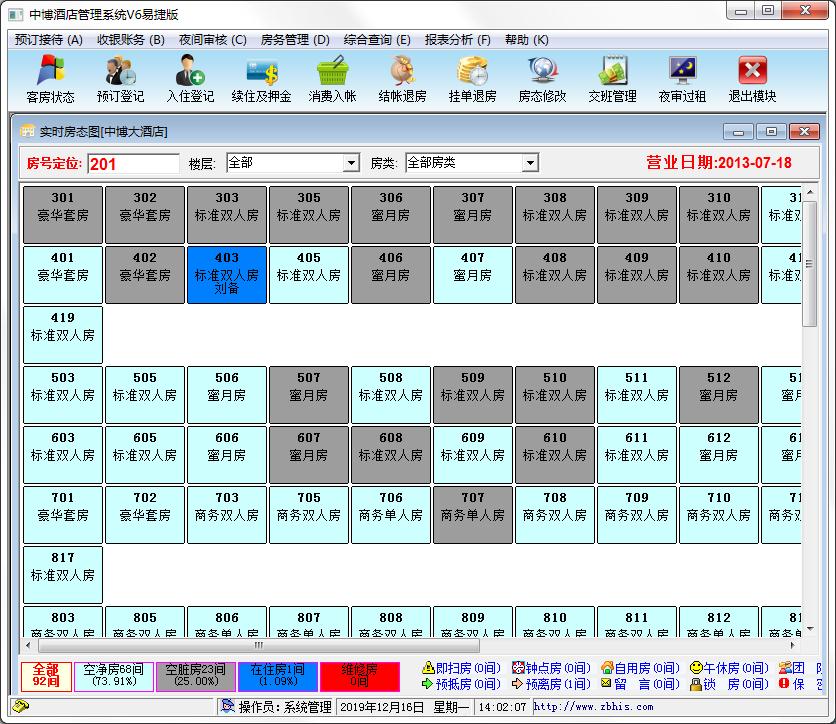The height and width of the screenshot is (724, 836).
Task: Select room 707 商务单人房
Action: click(473, 514)
